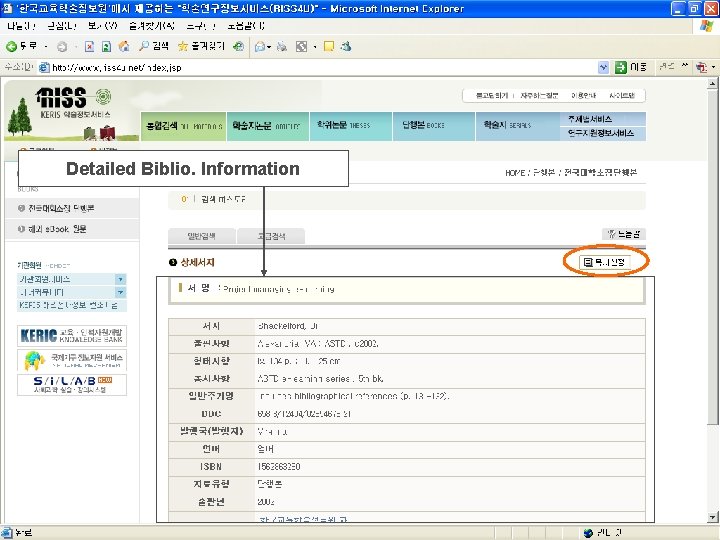Click the ISBN value 1562863290

point(279,467)
